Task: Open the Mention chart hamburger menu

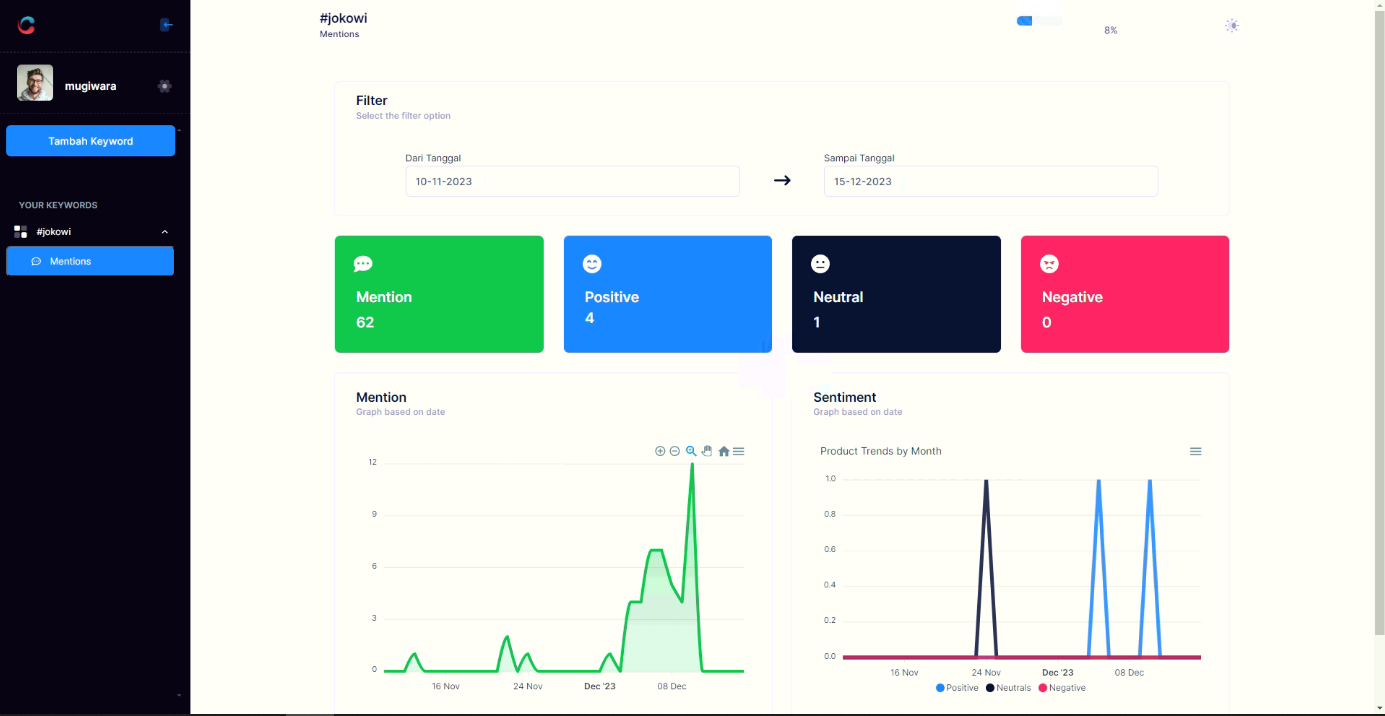Action: tap(739, 451)
